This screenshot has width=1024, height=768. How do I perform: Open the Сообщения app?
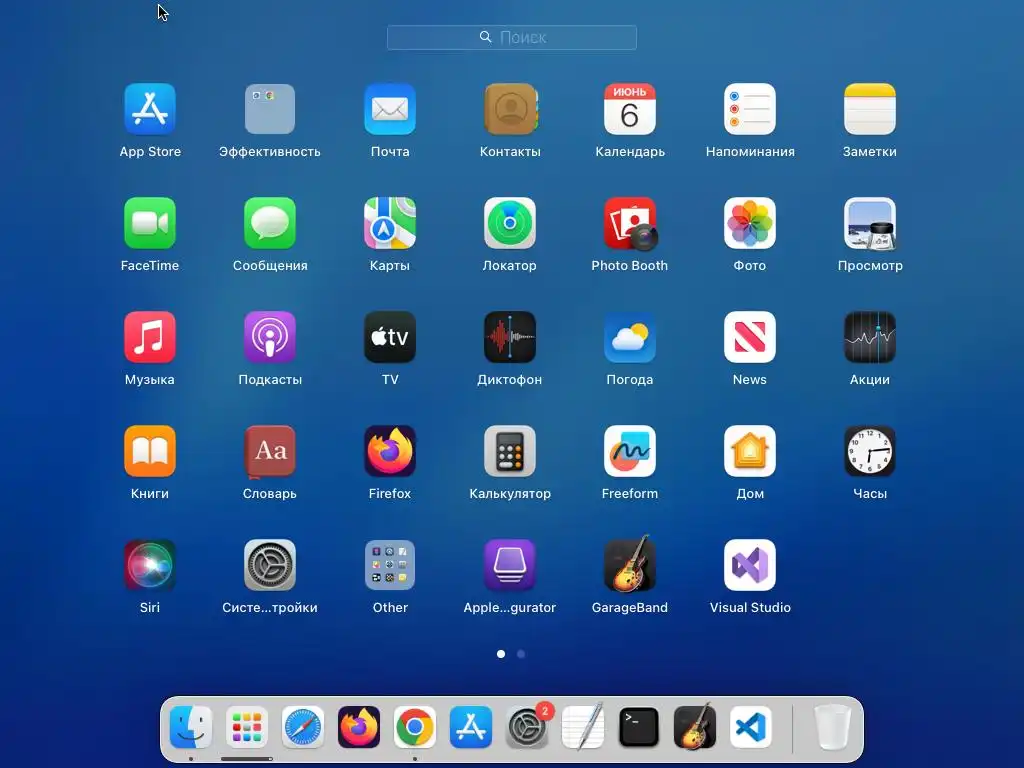coord(270,223)
